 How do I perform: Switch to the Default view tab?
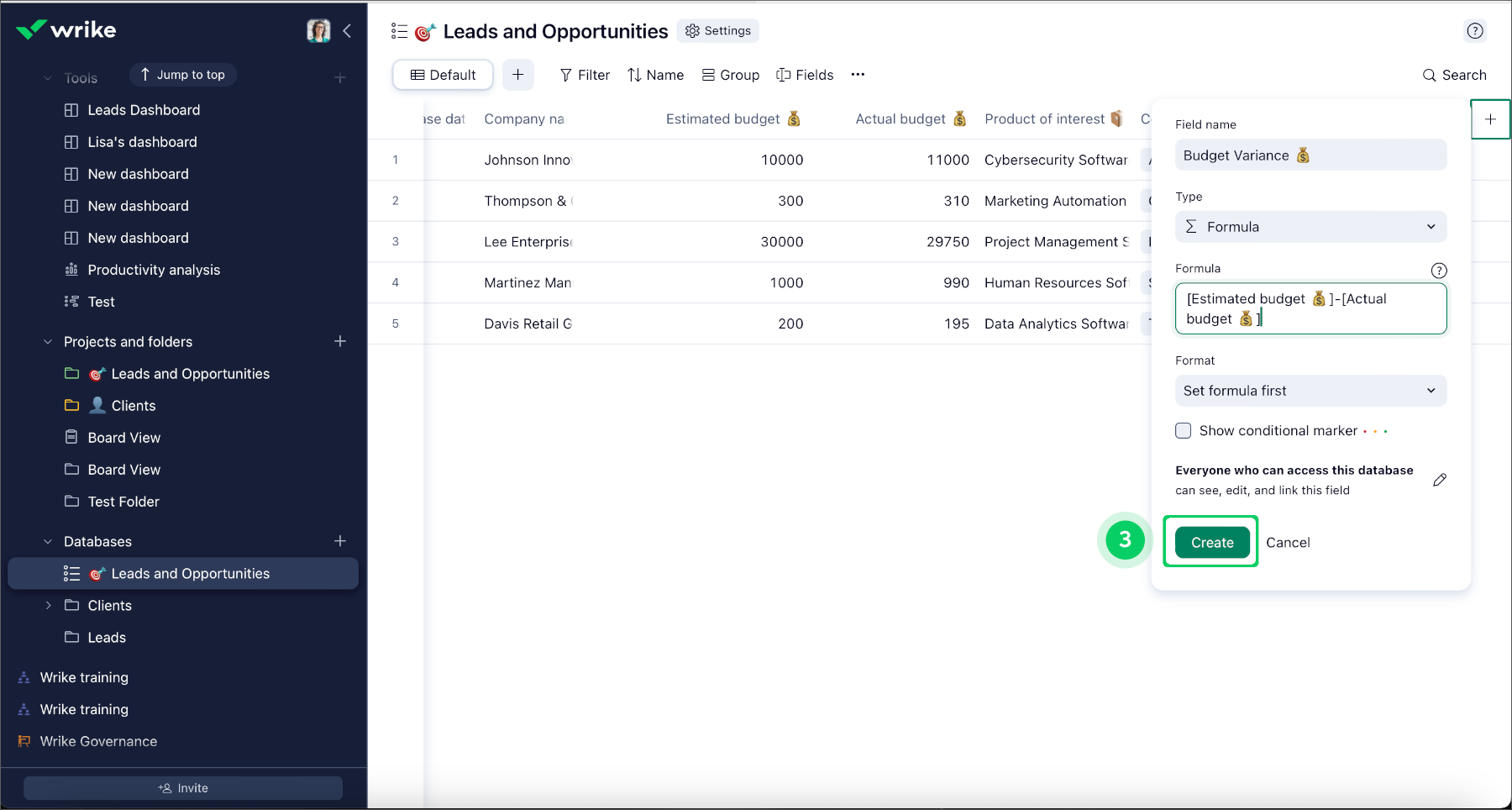point(443,75)
